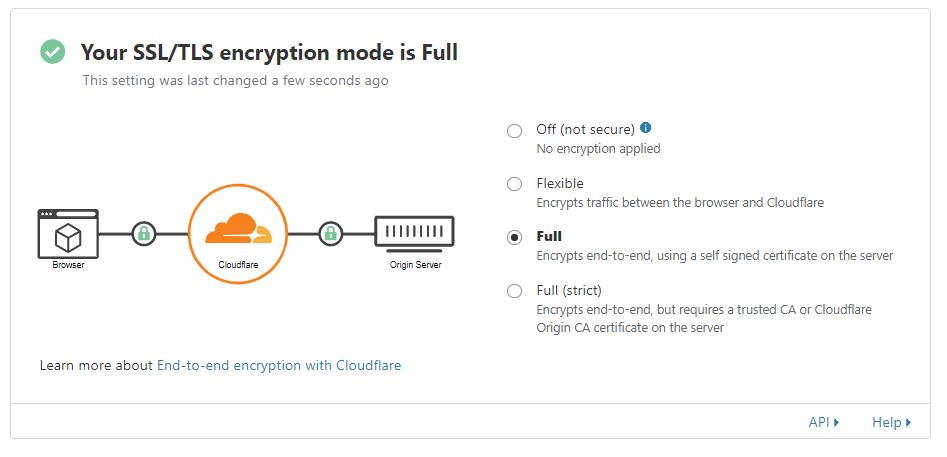This screenshot has height=457, width=947.
Task: Click the SSL/TLS encryption mode heading
Action: 269,53
